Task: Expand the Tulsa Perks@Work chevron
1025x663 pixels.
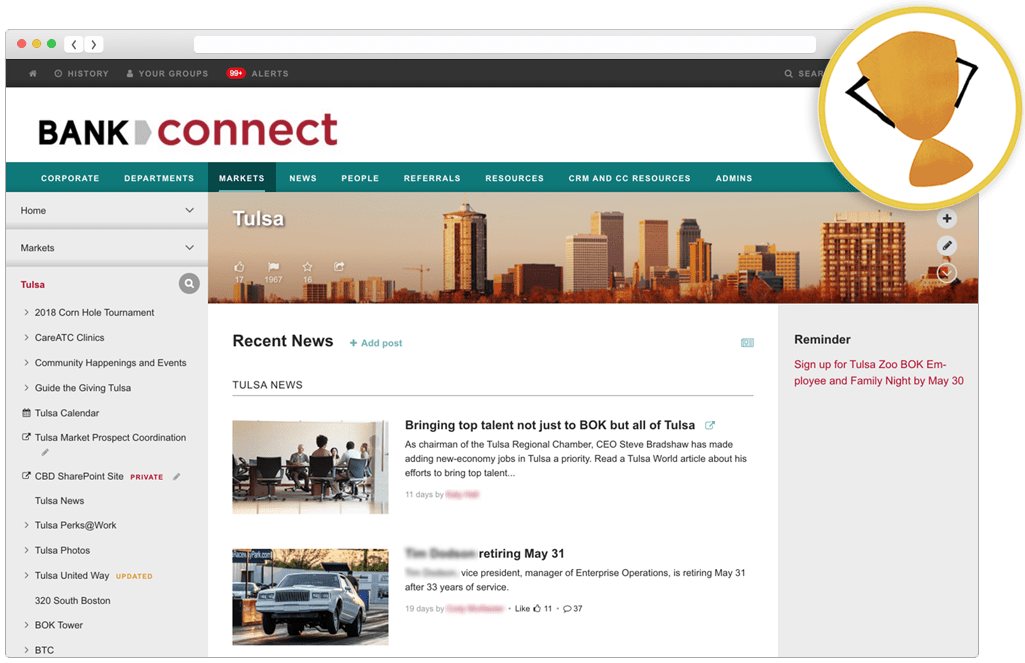Action: coord(26,525)
